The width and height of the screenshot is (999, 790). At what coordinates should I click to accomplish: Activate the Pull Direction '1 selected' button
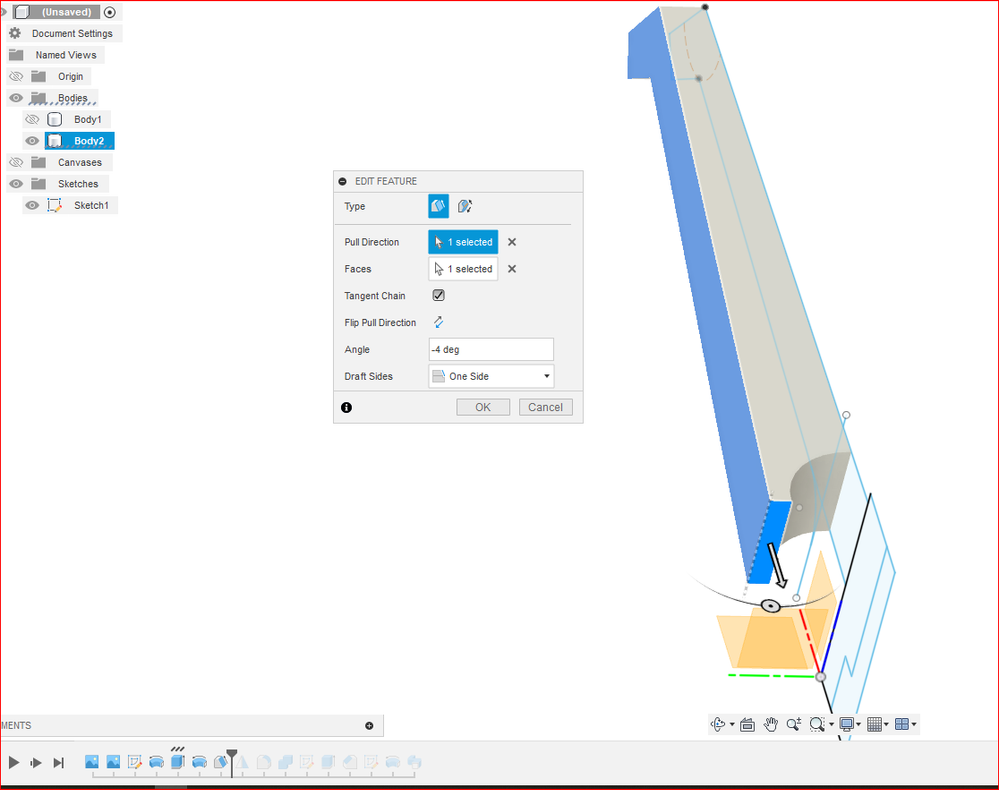tap(463, 242)
